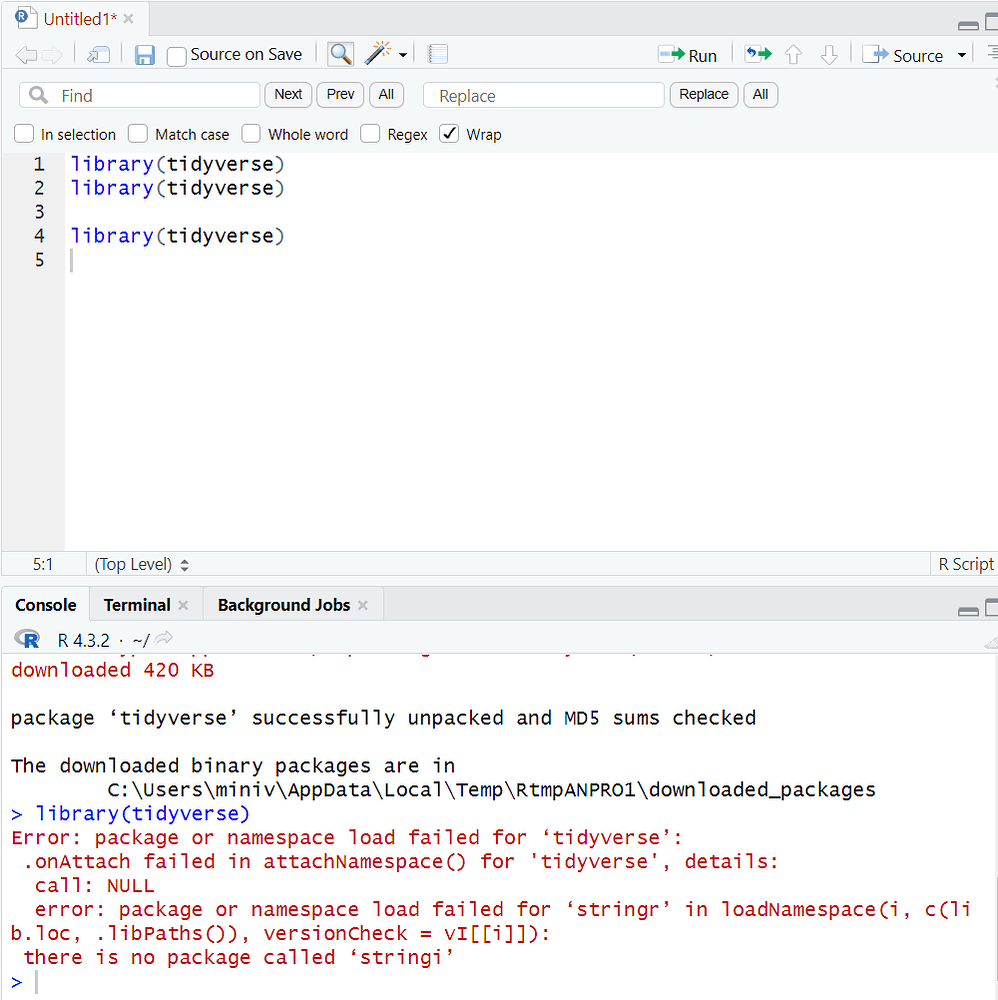Click the R logo beside the console version

coord(27,639)
